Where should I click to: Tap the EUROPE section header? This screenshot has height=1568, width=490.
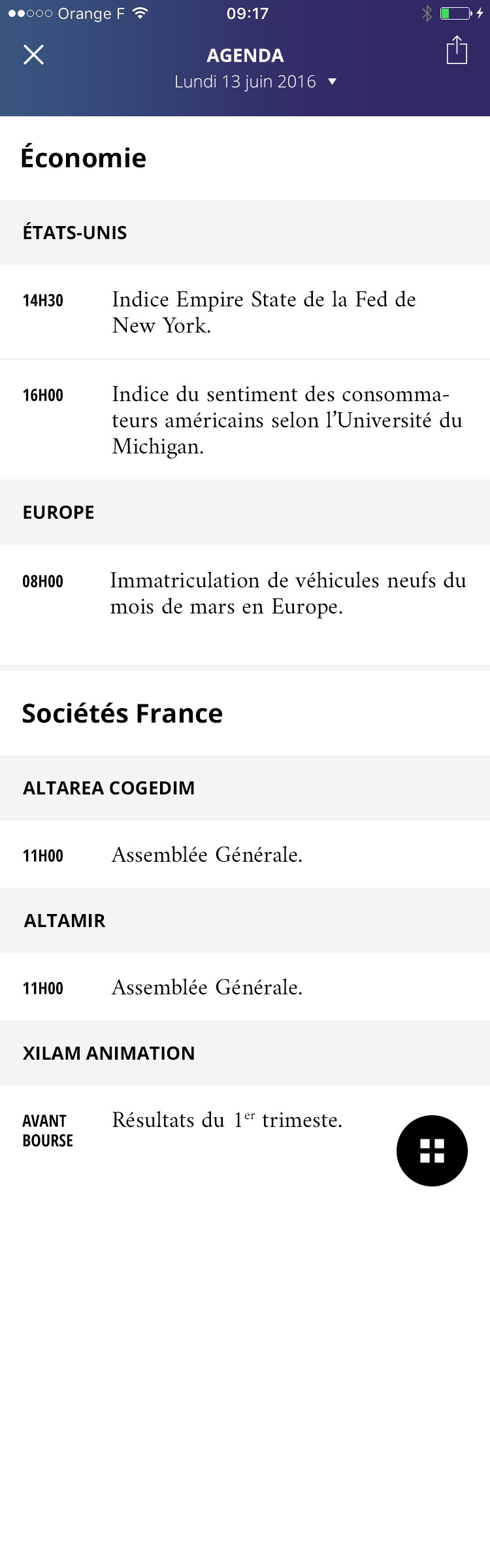[59, 512]
